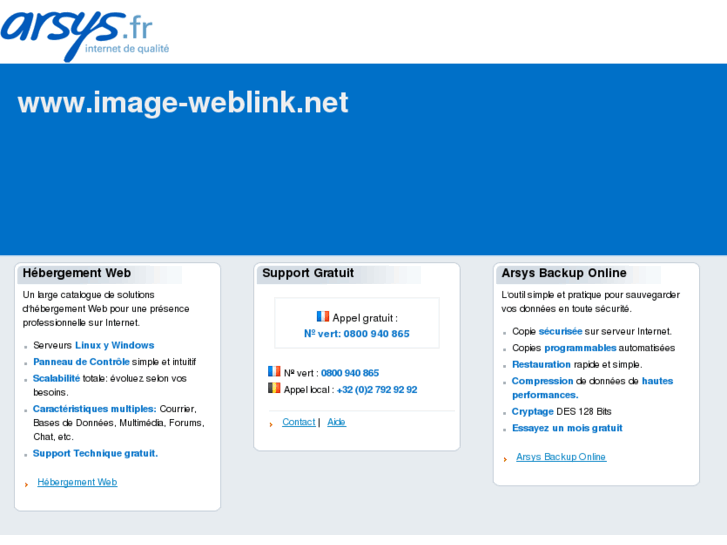The height and width of the screenshot is (545, 727).
Task: Click French flag beside Appel gratuit
Action: click(x=323, y=316)
